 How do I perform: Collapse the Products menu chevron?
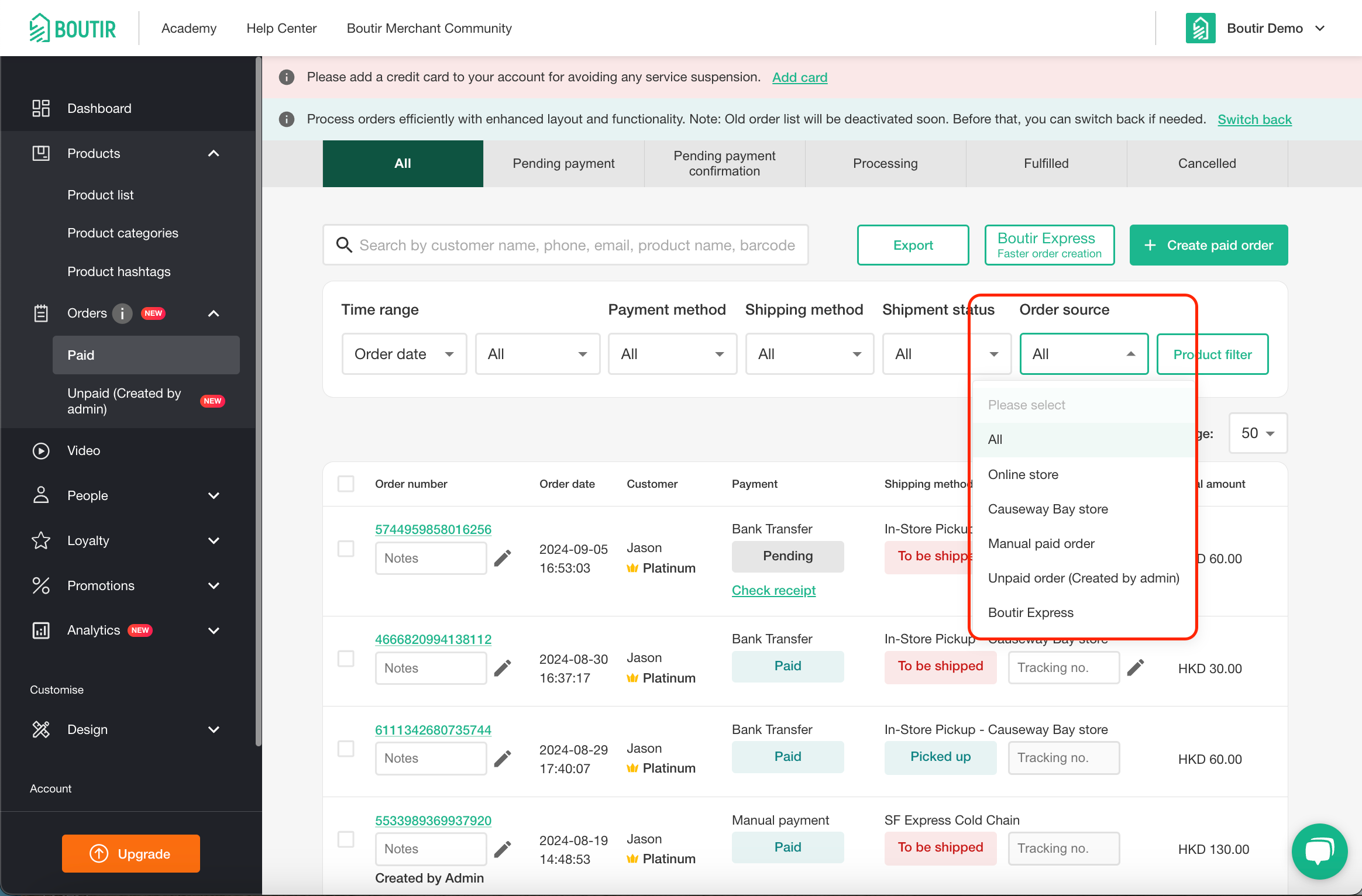click(214, 153)
